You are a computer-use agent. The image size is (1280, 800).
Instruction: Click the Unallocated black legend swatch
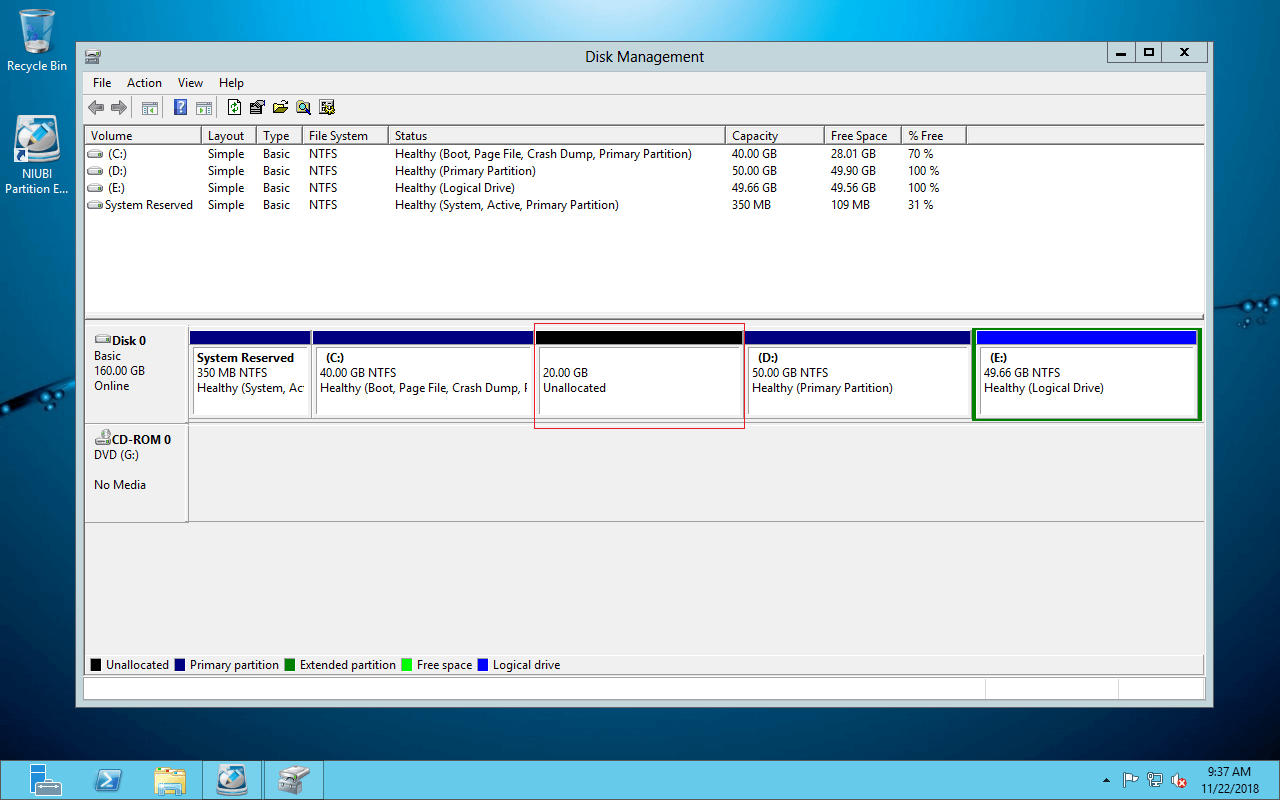[96, 665]
